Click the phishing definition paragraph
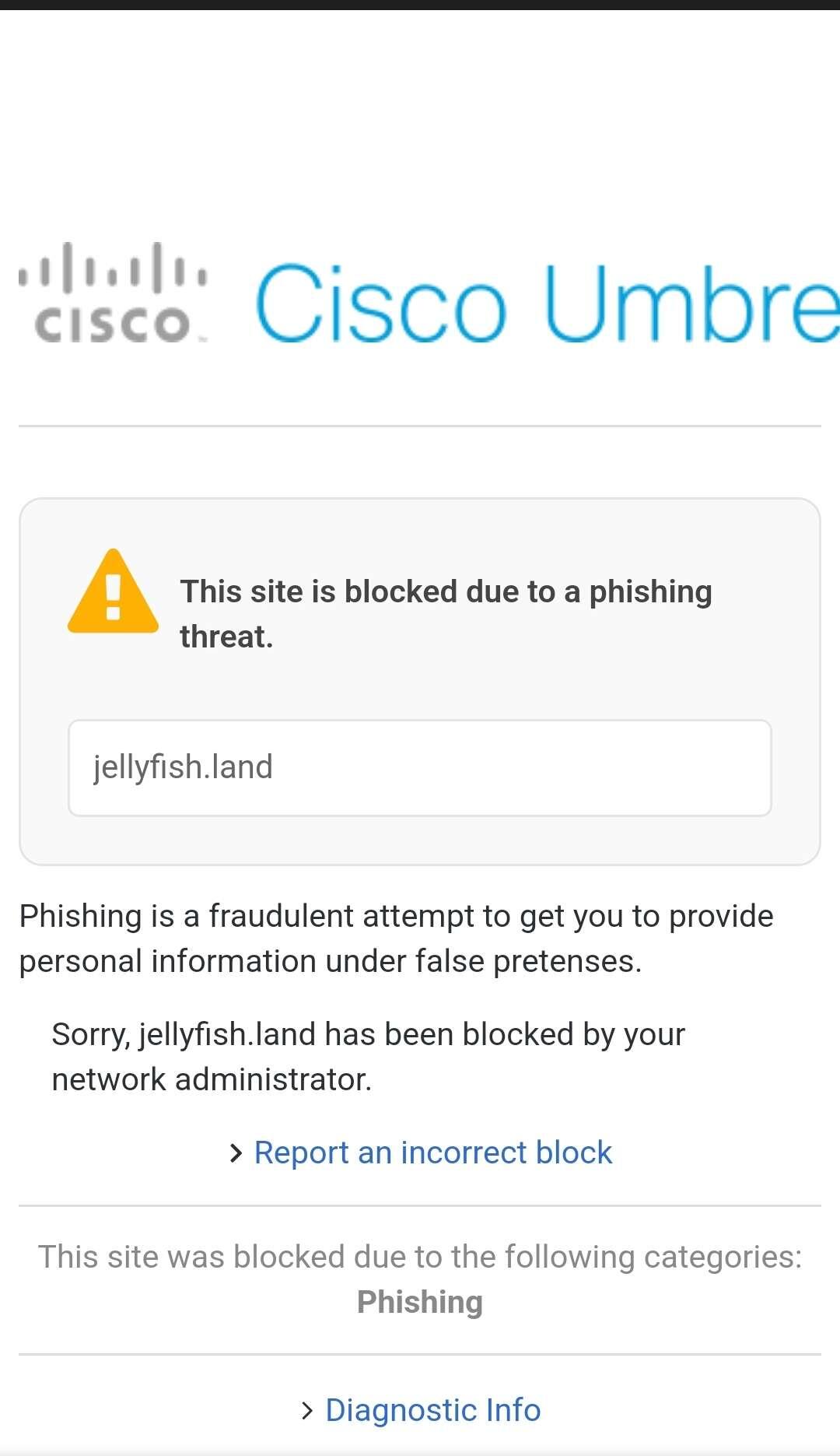Screen dimensions: 840x1456 [x=396, y=939]
